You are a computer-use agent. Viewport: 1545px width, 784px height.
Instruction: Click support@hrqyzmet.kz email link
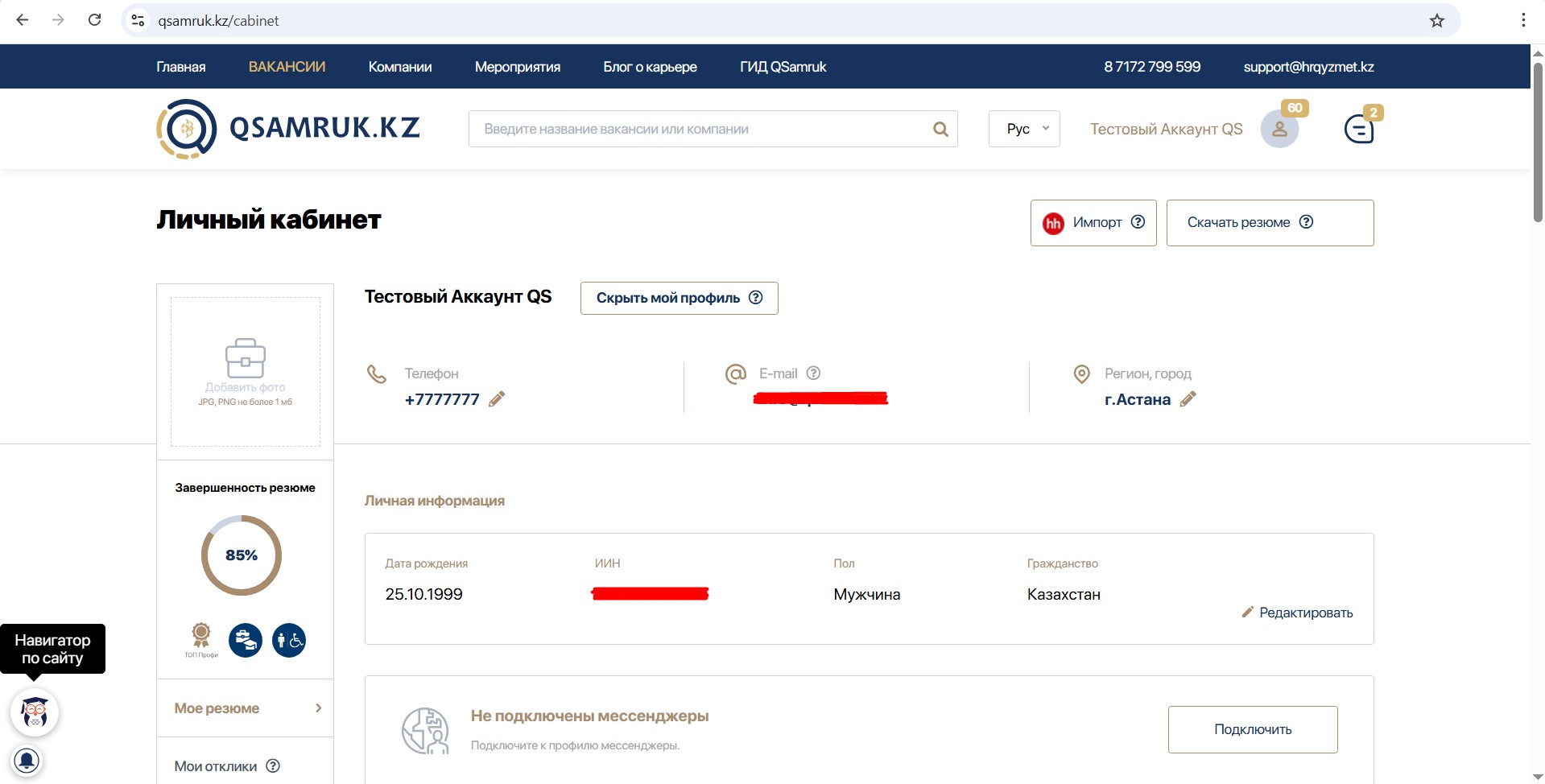point(1308,67)
